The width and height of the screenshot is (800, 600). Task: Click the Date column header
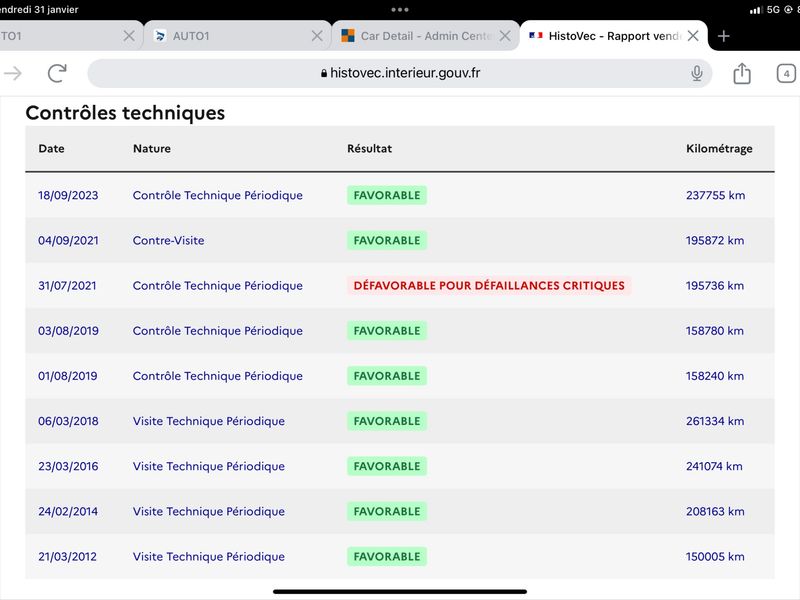tap(51, 148)
